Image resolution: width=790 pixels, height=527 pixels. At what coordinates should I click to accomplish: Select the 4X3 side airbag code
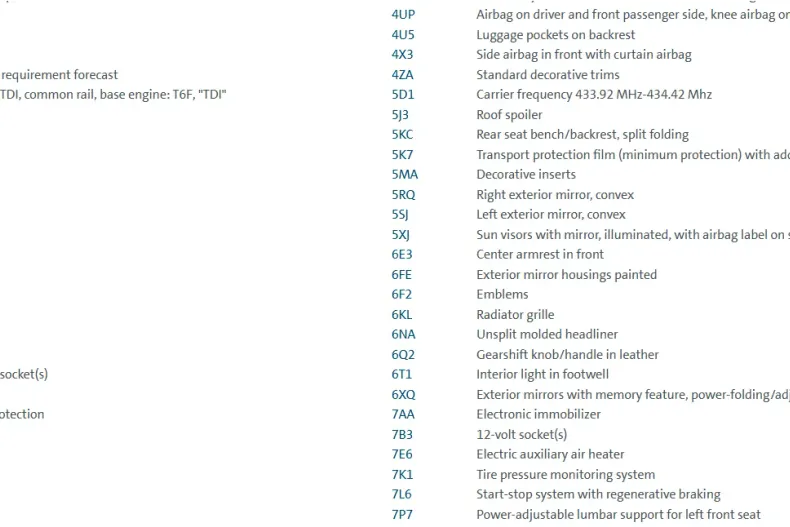tap(402, 55)
